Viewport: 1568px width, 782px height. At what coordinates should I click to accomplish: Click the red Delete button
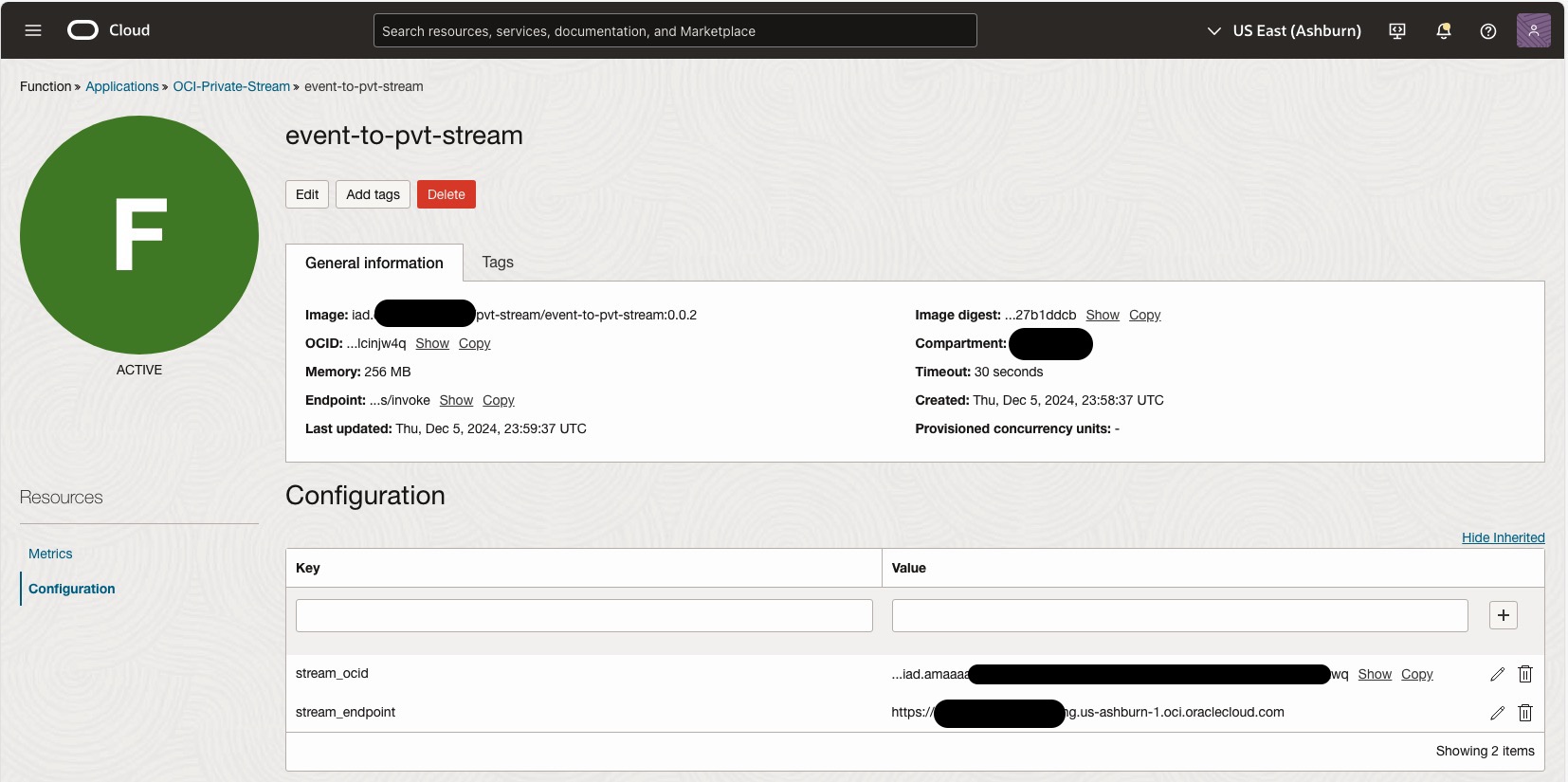pyautogui.click(x=447, y=194)
